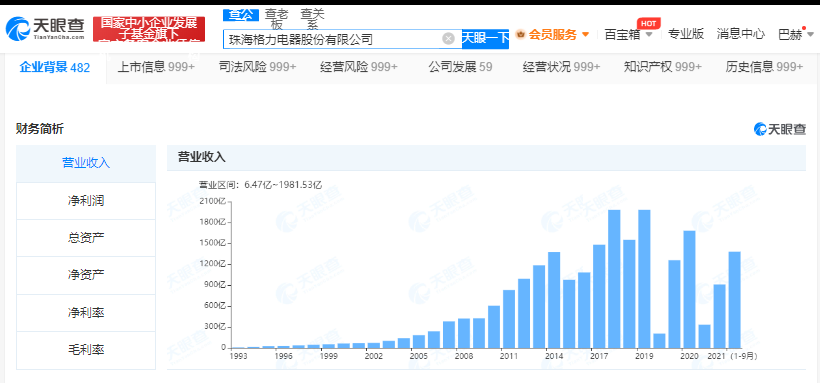The width and height of the screenshot is (820, 383).
Task: Click the revenue bar above the 2011 label
Action: tap(509, 319)
